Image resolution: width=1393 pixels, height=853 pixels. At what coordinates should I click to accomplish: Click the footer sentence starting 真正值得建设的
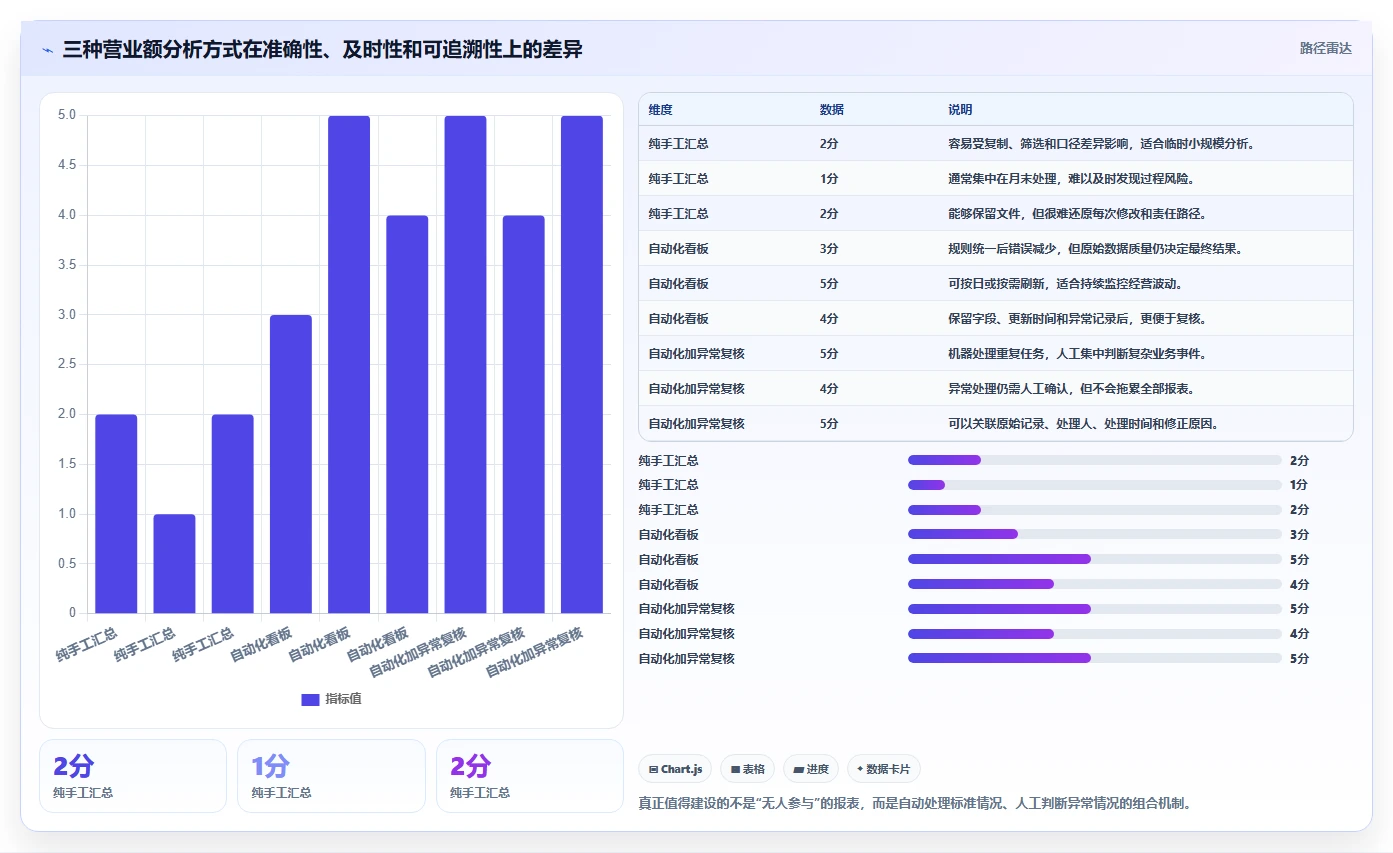pos(914,803)
